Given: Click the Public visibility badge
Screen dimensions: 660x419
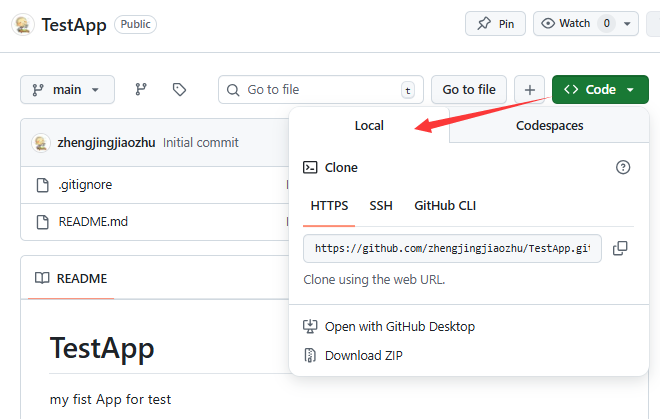Looking at the screenshot, I should 136,24.
